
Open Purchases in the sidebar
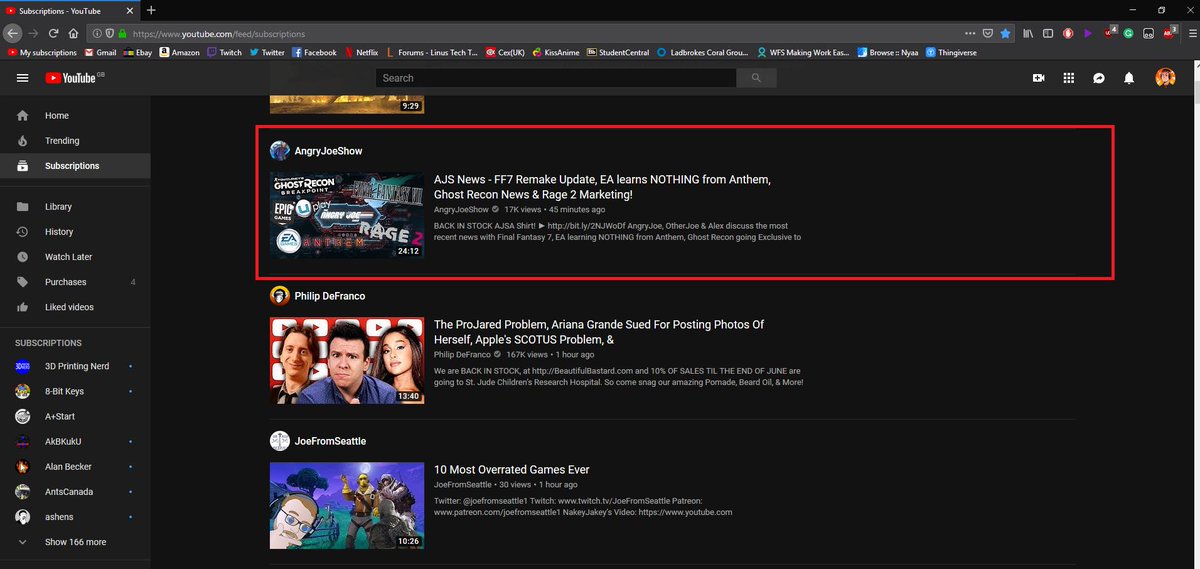coord(75,282)
